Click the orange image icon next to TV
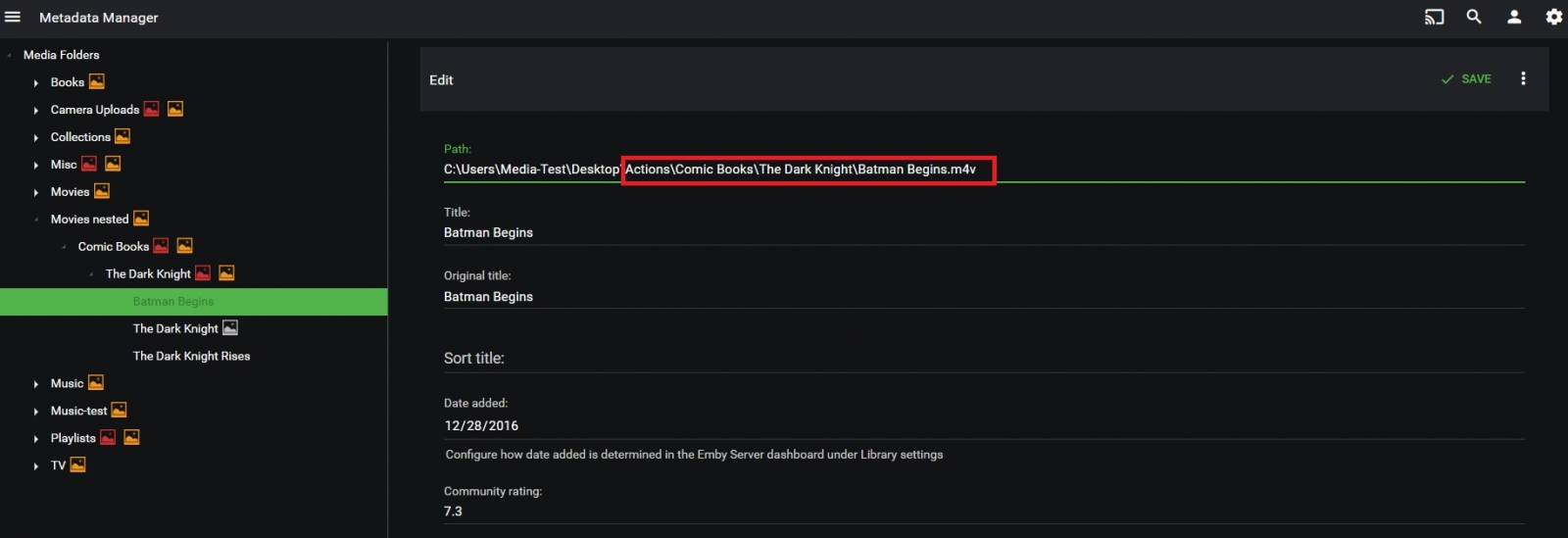The image size is (1568, 538). point(78,465)
